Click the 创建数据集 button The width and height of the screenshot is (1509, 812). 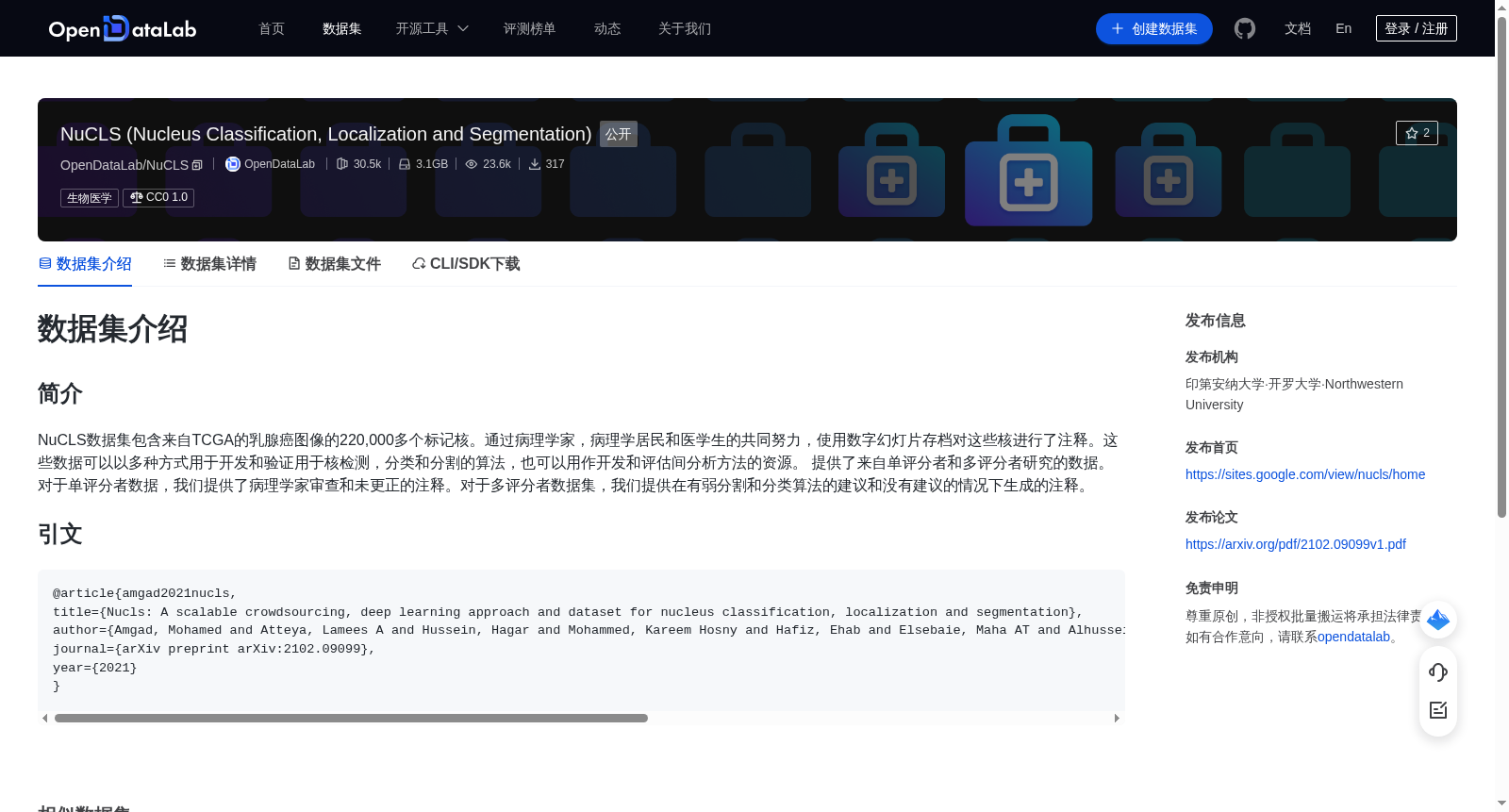pos(1153,28)
